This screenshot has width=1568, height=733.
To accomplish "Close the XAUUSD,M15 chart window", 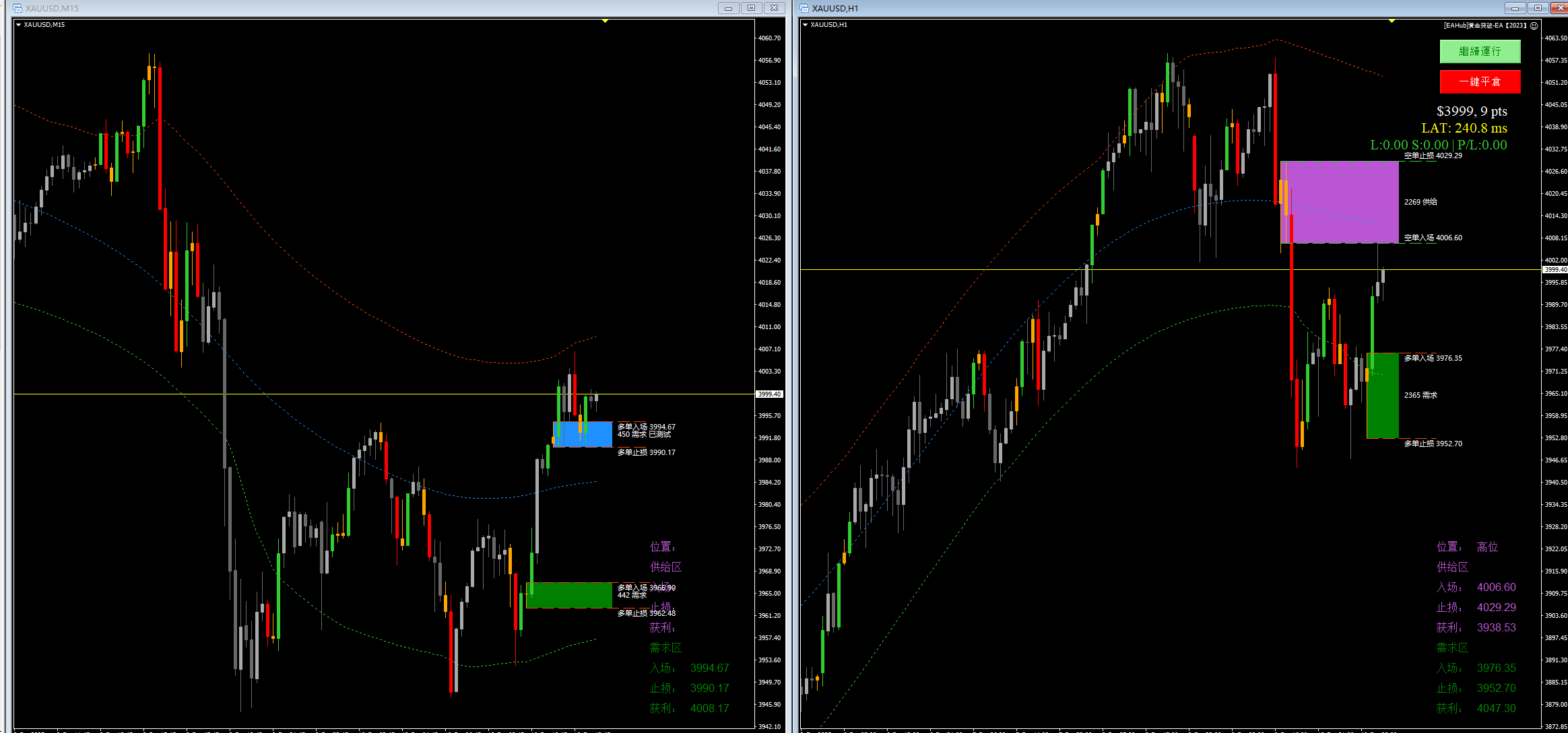I will click(775, 8).
